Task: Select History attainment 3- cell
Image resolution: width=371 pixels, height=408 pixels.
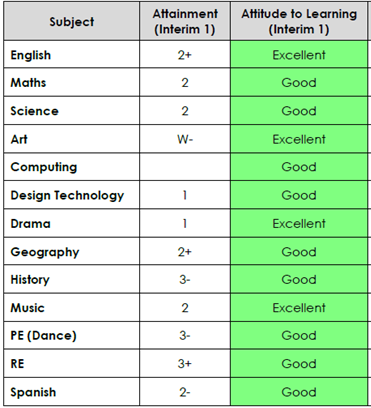Action: 185,279
